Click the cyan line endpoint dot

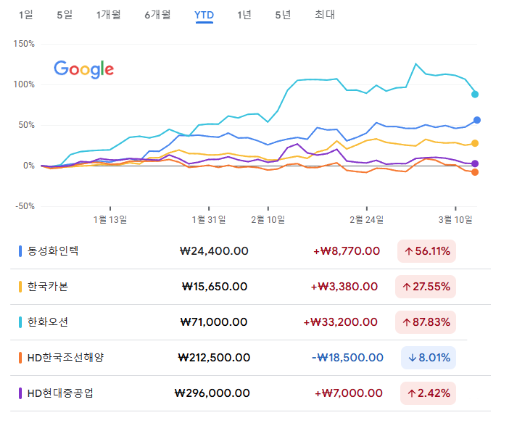[475, 94]
